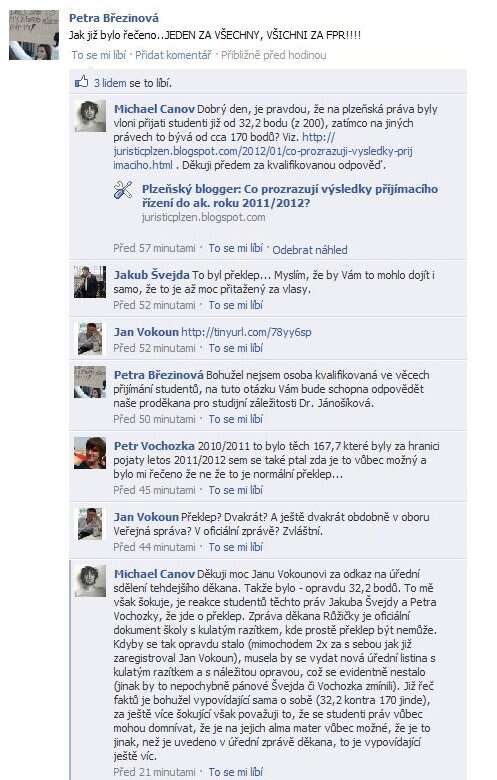Screen dimensions: 497x780
Task: Click Michael Canov's avatar on first comment
Action: click(90, 116)
